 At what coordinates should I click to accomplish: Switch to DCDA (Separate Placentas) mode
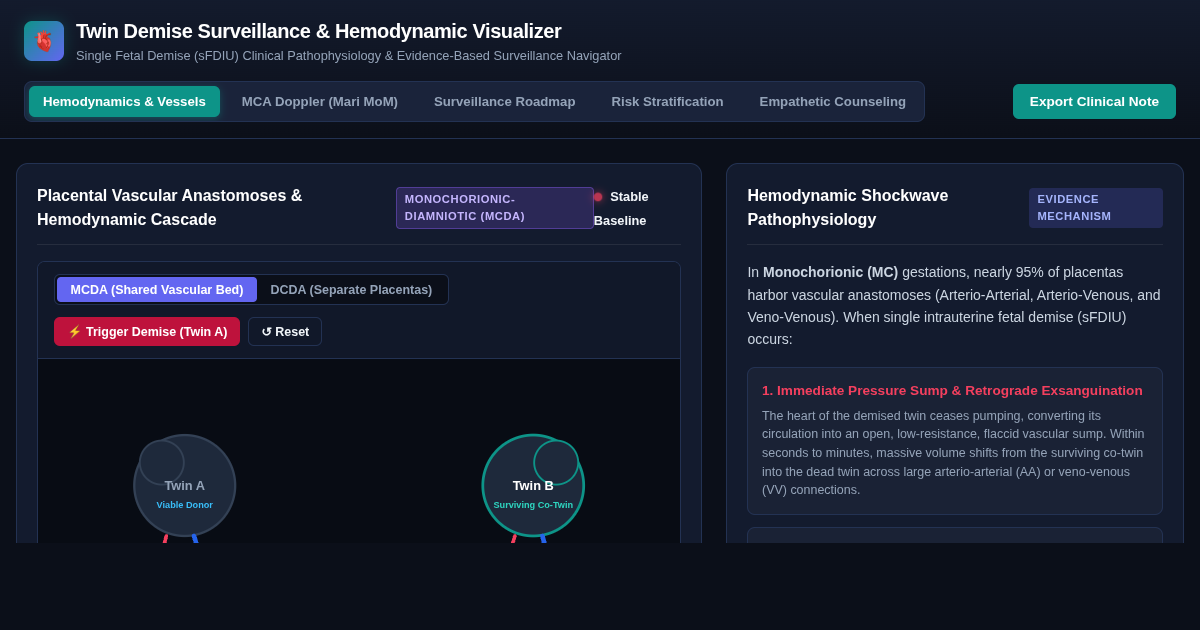click(351, 290)
